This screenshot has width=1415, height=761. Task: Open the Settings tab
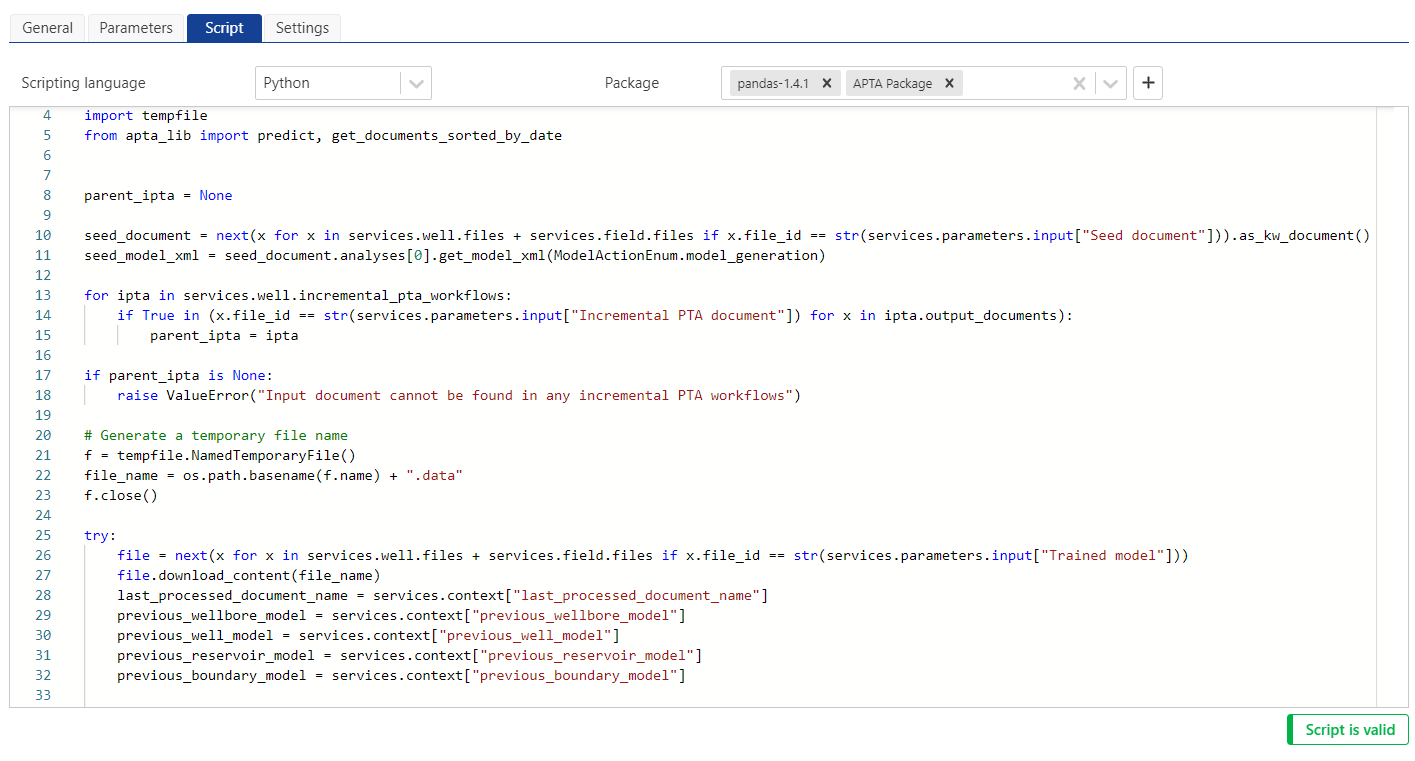coord(302,28)
